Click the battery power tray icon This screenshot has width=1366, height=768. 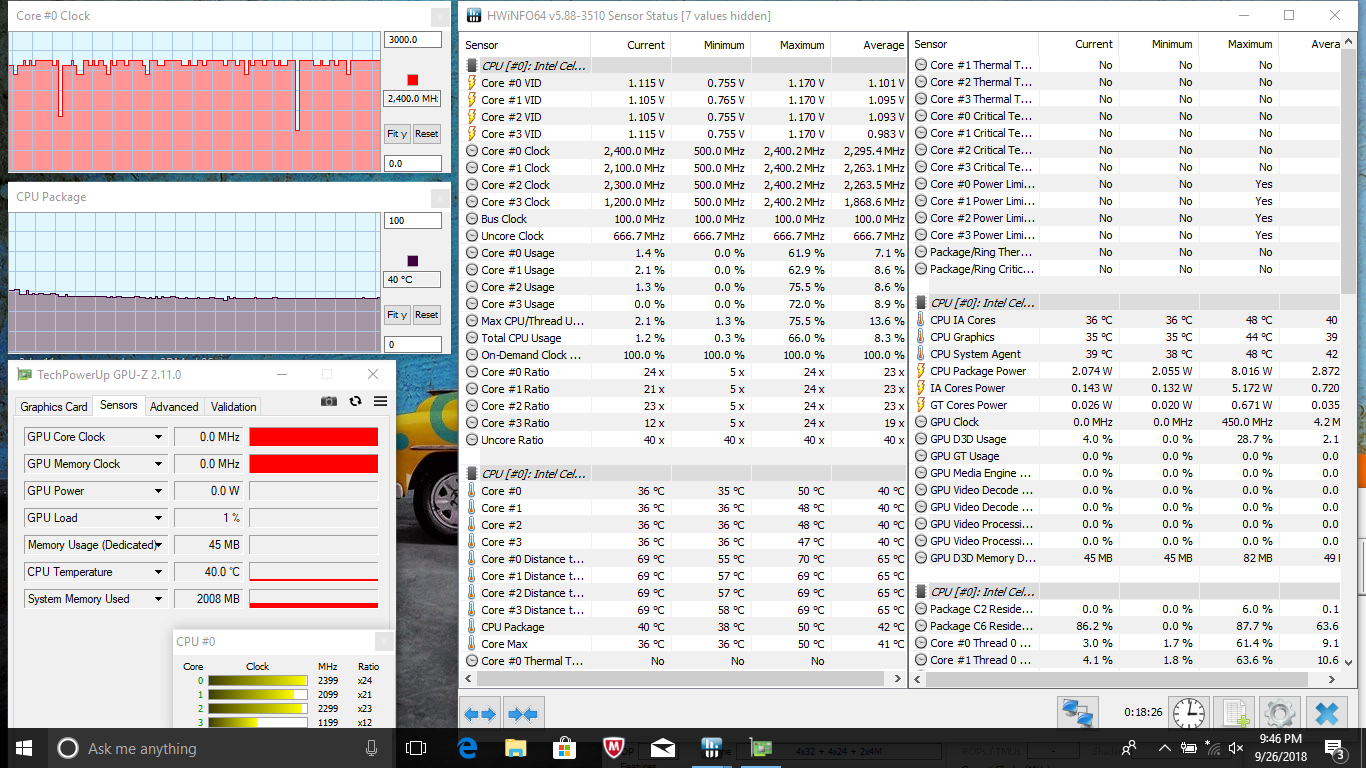[1190, 748]
